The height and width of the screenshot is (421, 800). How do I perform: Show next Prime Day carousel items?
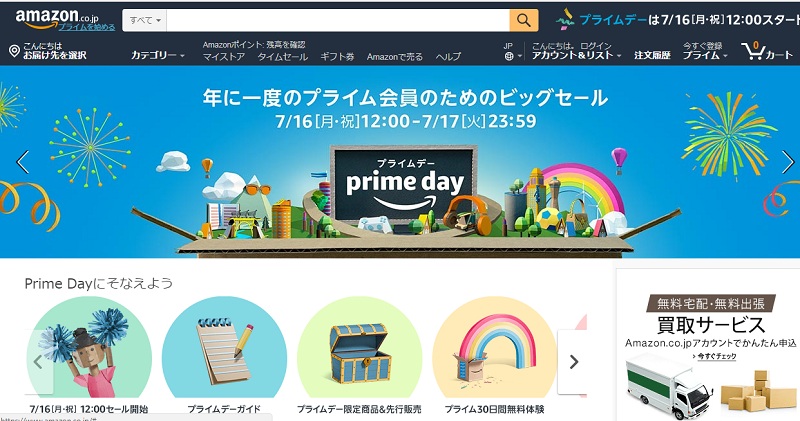pos(573,362)
